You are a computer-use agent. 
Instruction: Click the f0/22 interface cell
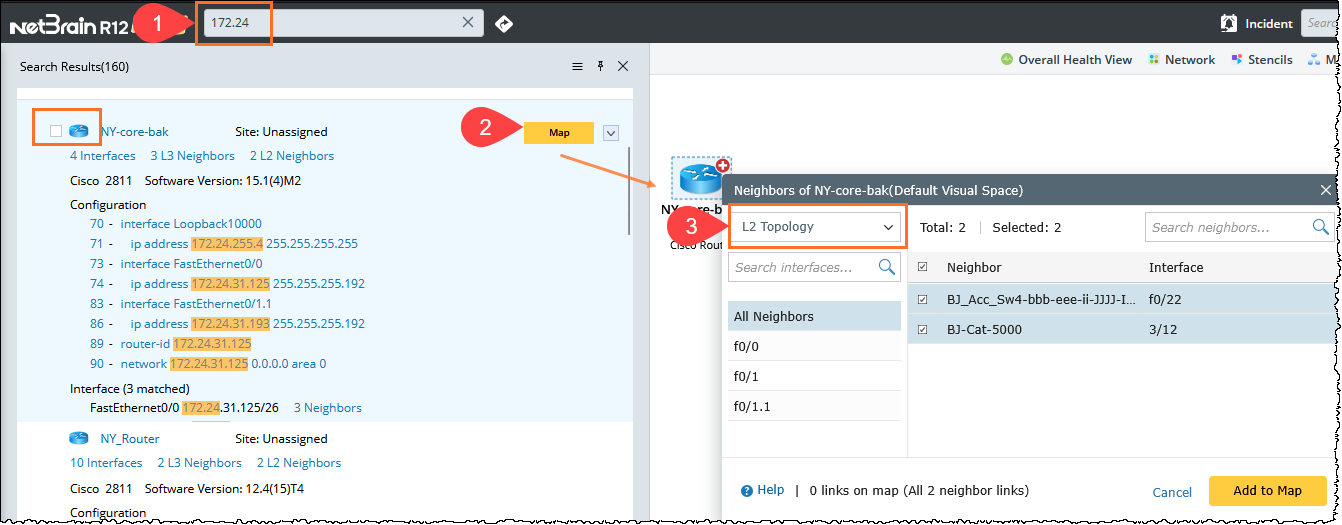click(1164, 299)
